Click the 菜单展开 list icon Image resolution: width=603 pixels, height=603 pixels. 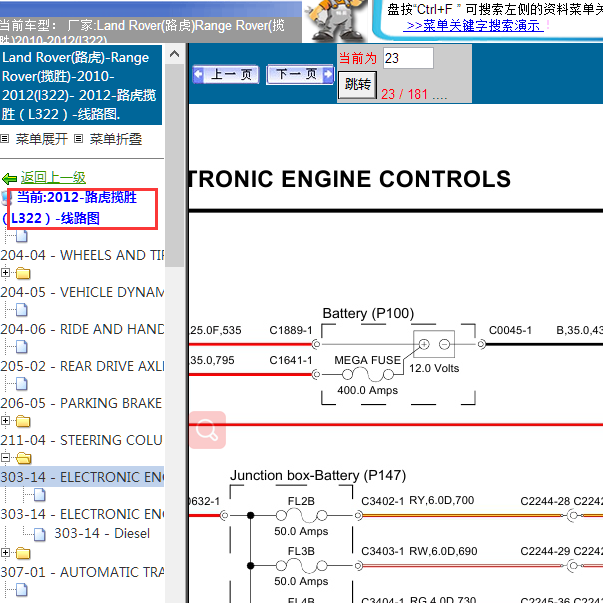point(5,138)
